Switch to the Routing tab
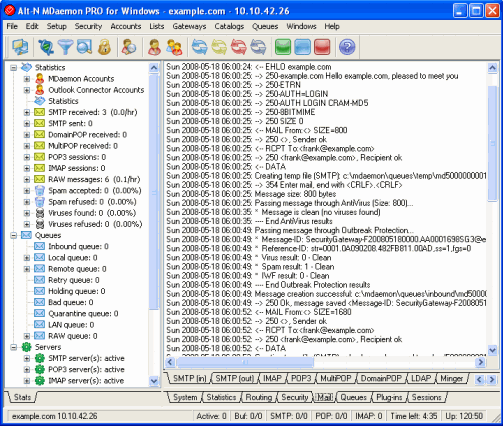The image size is (503, 426). tap(259, 397)
